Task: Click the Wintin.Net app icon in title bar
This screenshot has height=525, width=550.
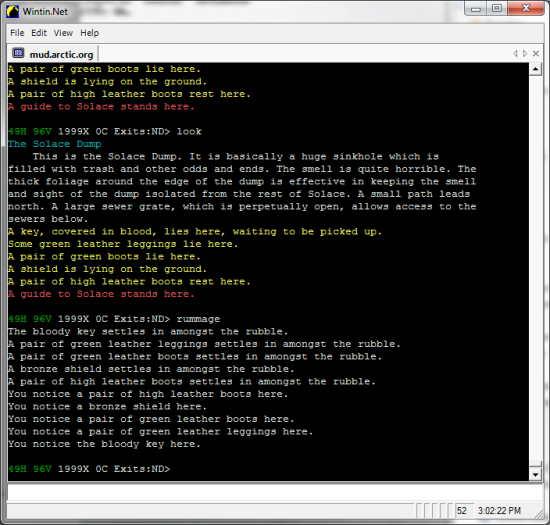Action: (x=13, y=12)
